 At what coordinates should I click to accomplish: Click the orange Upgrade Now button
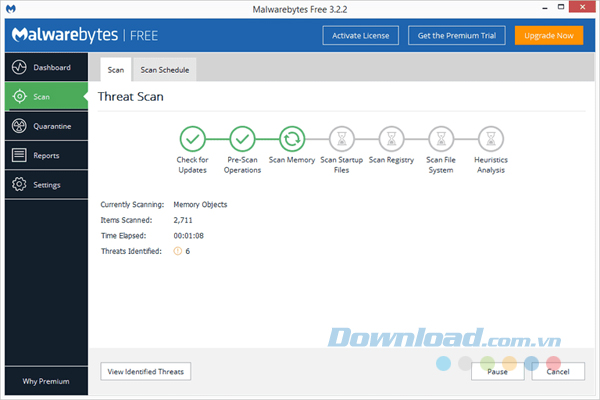549,36
